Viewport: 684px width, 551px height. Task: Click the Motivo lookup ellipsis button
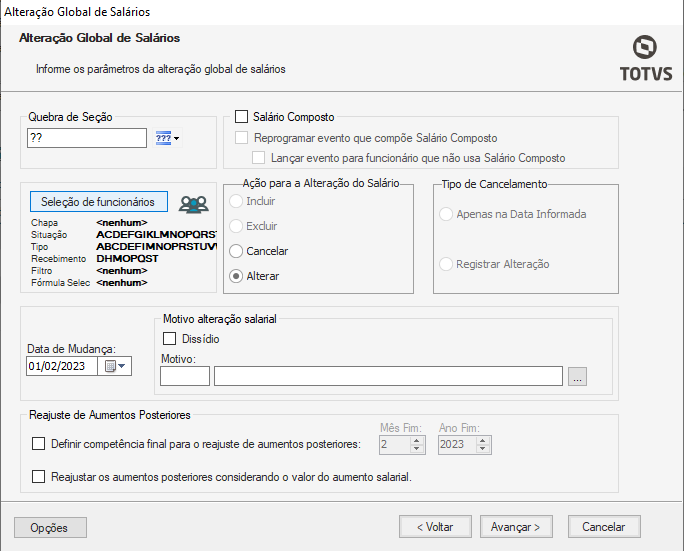[x=577, y=376]
